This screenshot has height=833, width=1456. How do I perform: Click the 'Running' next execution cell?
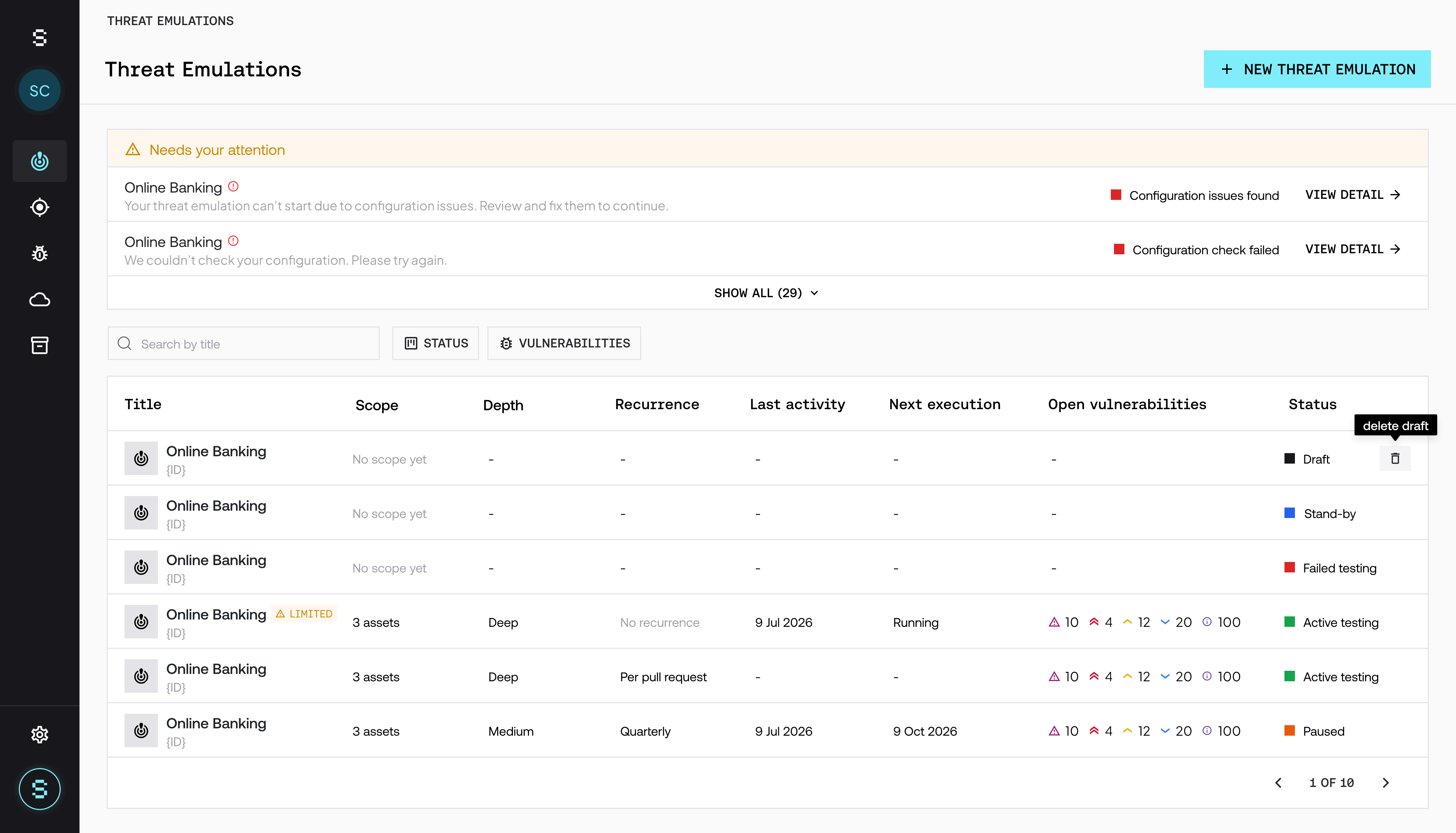coord(915,622)
